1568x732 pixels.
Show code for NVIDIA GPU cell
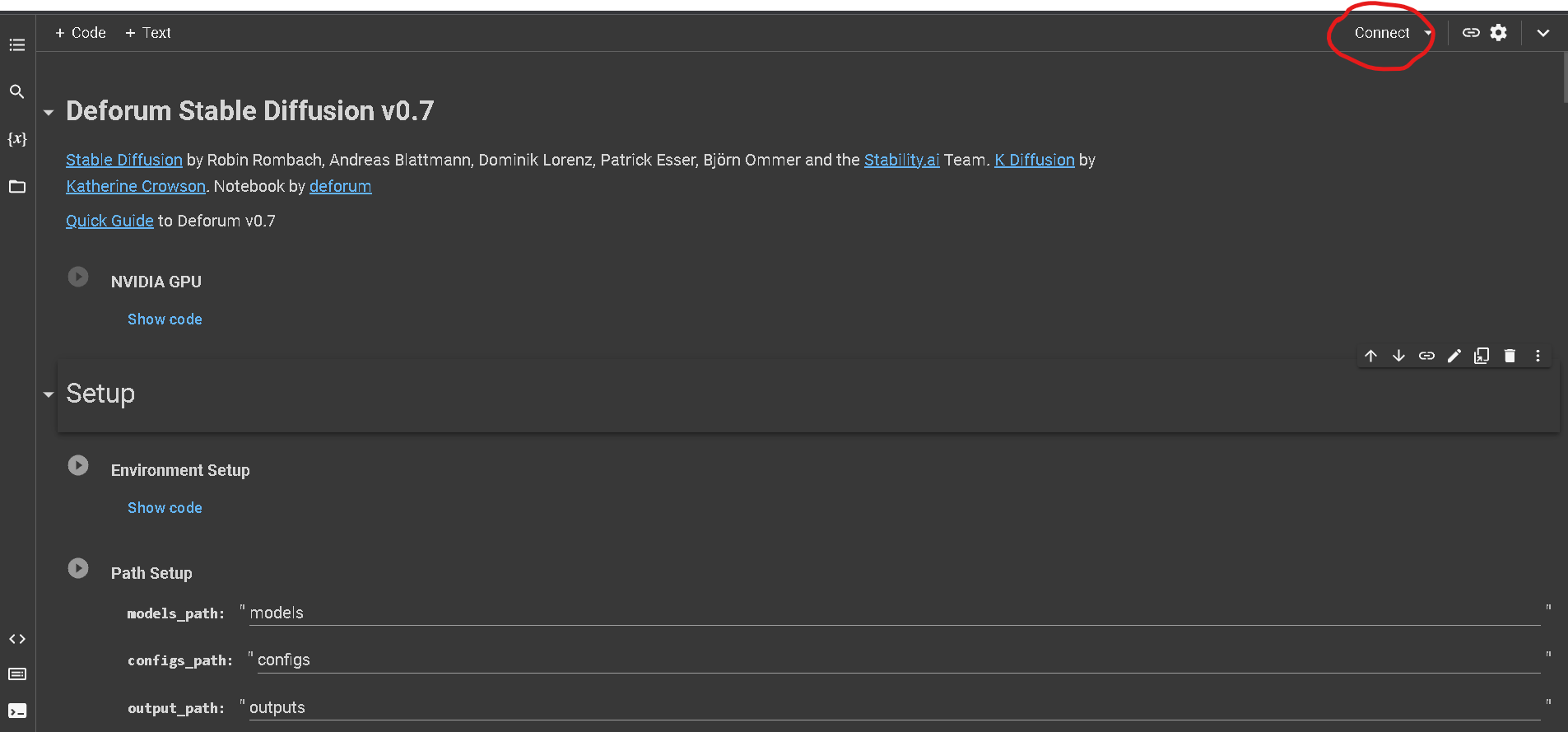pyautogui.click(x=165, y=319)
